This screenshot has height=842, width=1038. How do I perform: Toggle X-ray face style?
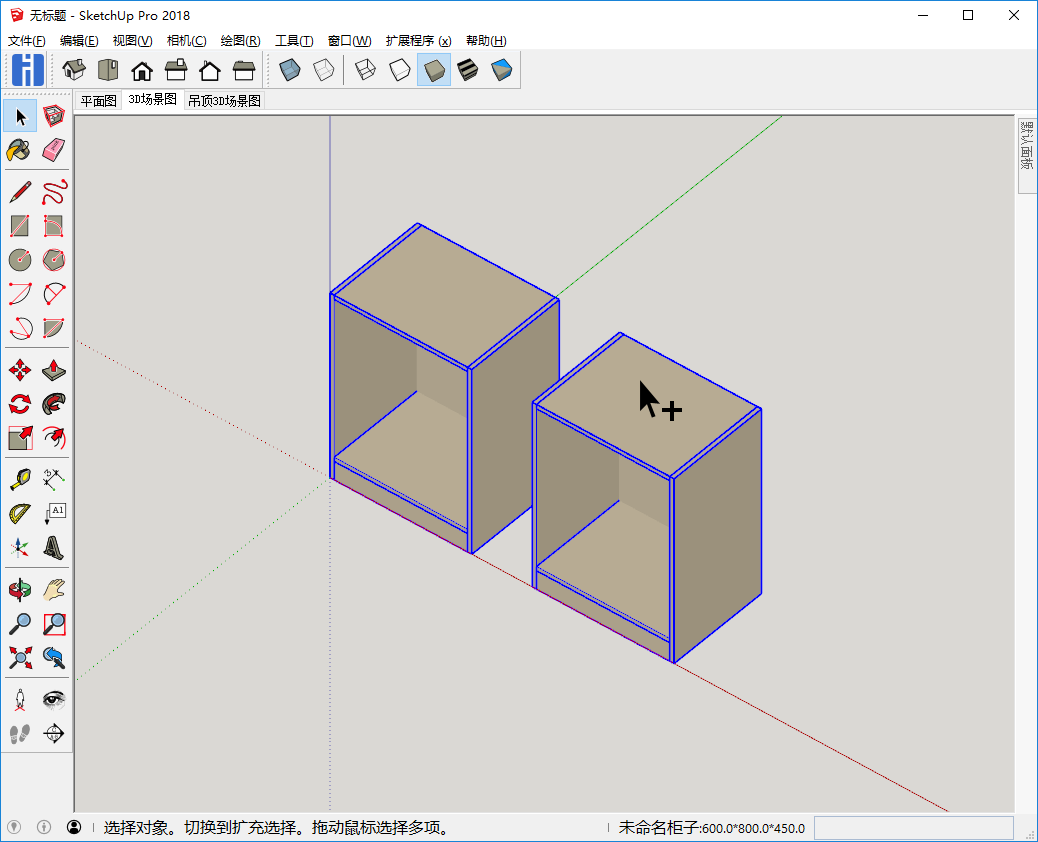pyautogui.click(x=290, y=70)
